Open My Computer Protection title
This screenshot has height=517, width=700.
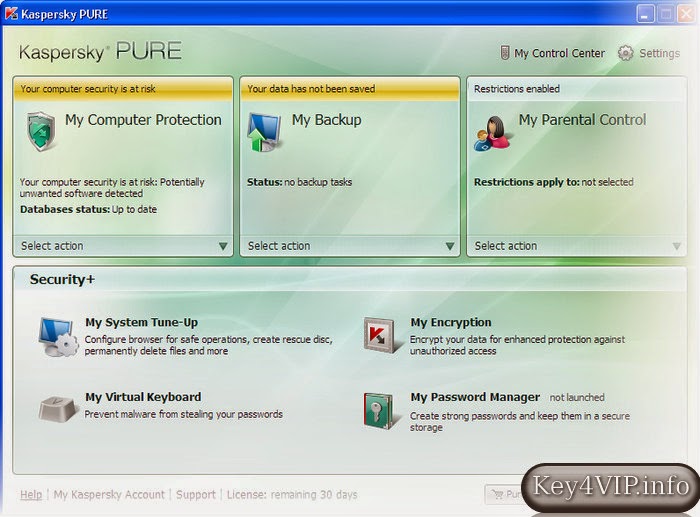[143, 120]
